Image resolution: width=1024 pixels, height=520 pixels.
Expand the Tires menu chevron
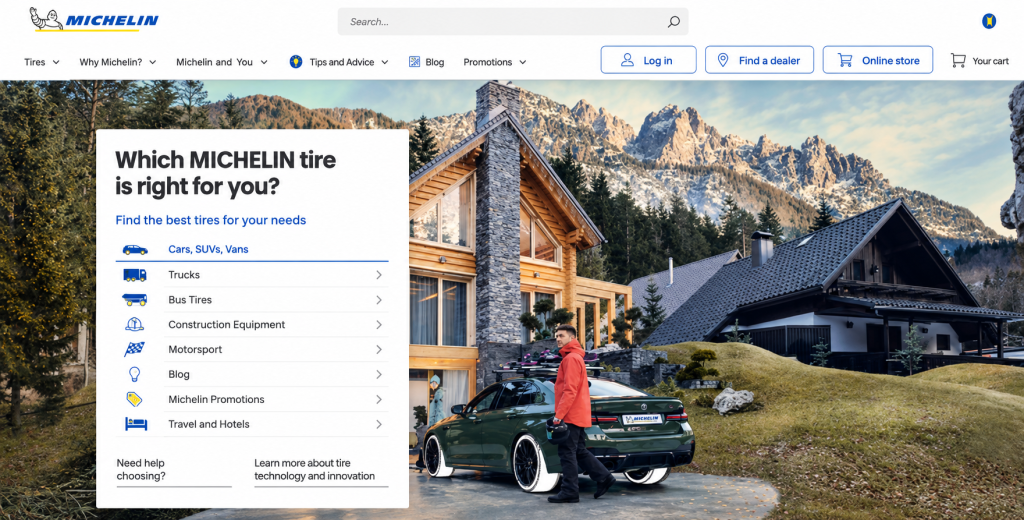click(56, 62)
